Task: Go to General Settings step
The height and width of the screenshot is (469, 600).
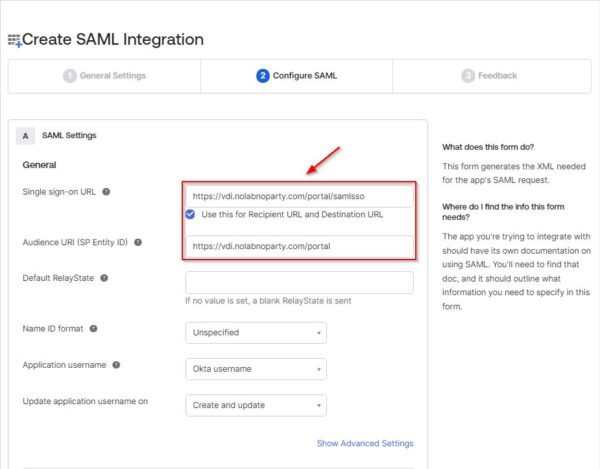Action: [104, 76]
